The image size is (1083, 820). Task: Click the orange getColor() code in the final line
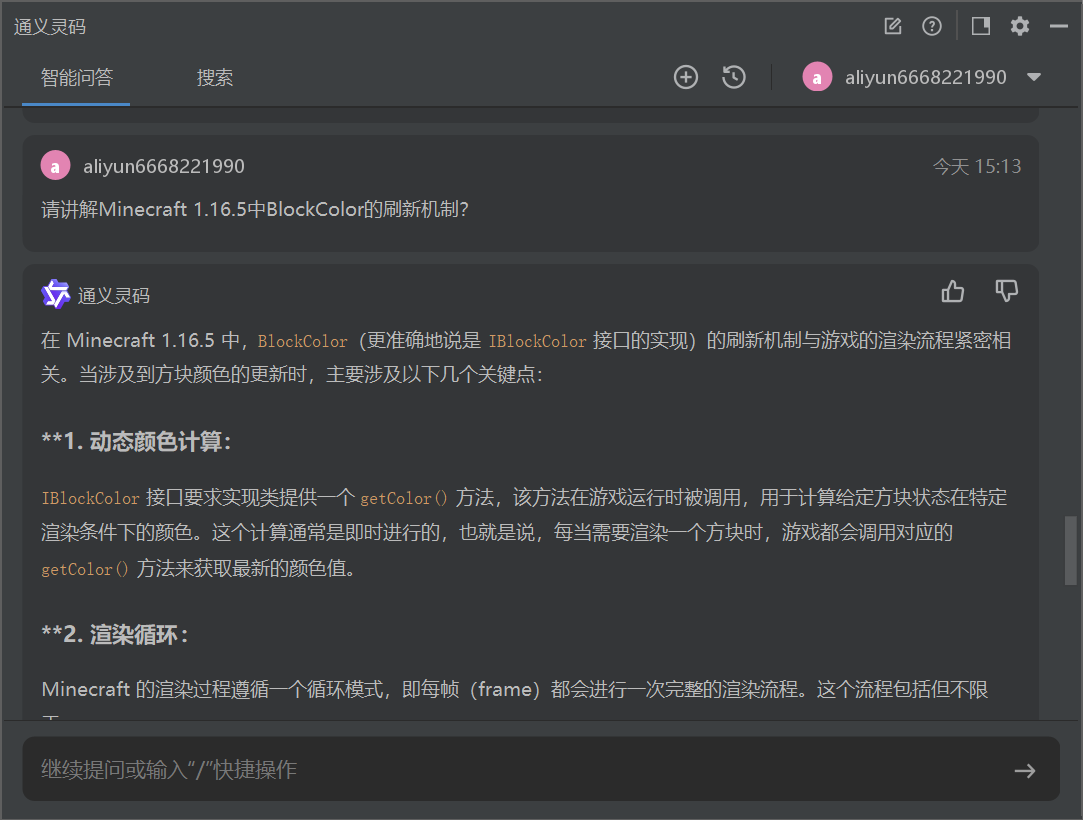(85, 569)
